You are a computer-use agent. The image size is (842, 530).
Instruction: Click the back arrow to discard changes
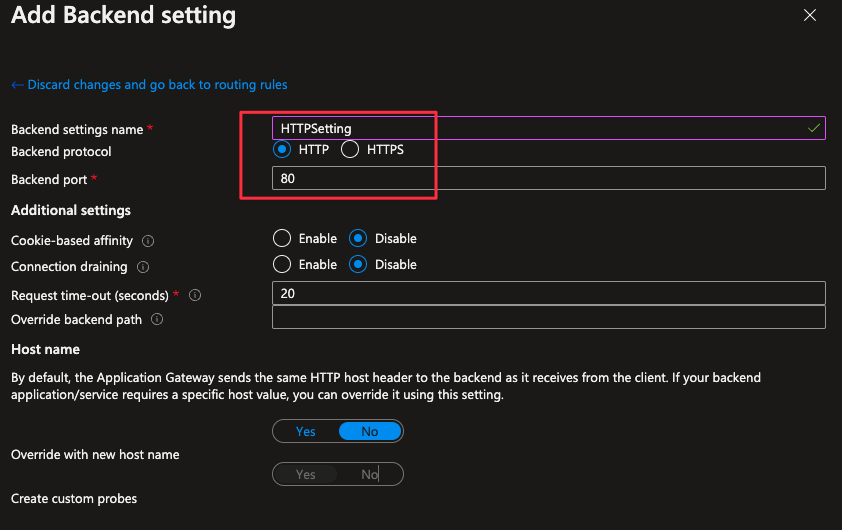click(17, 85)
